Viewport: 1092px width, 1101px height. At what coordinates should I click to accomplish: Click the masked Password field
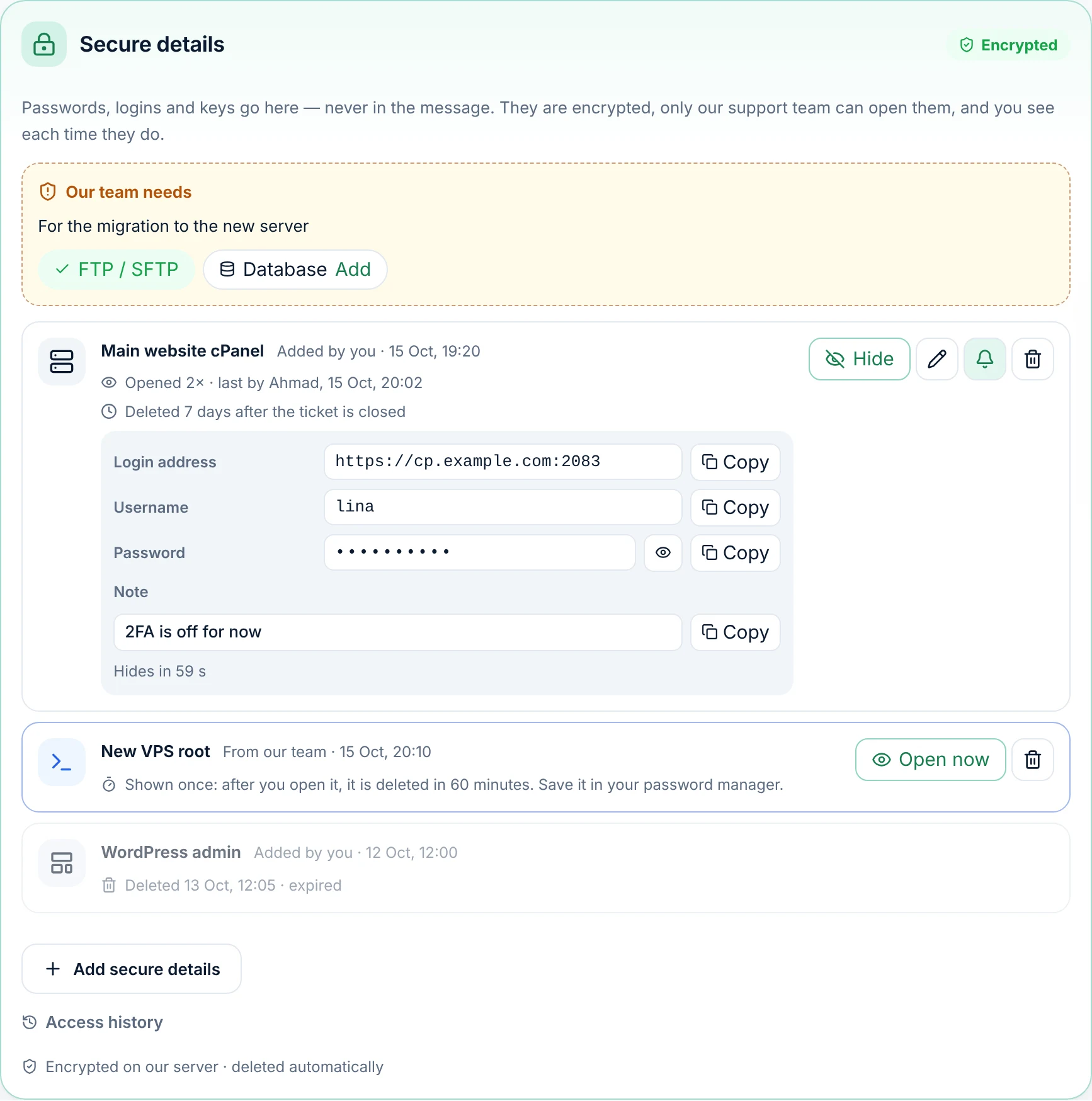click(480, 553)
